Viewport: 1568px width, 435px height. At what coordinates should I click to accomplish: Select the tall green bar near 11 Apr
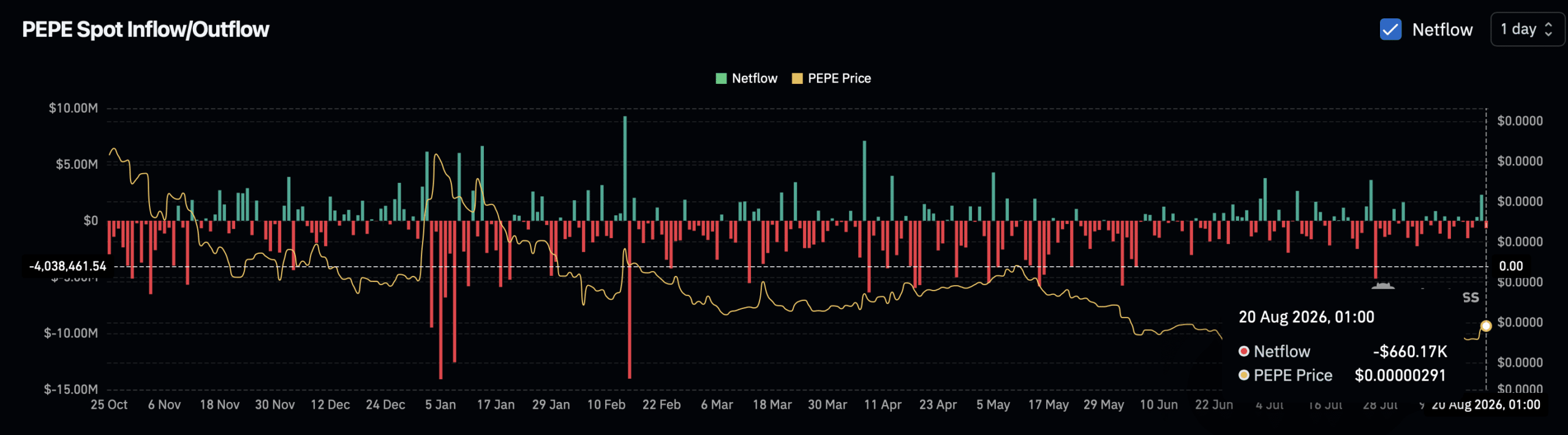pyautogui.click(x=864, y=181)
